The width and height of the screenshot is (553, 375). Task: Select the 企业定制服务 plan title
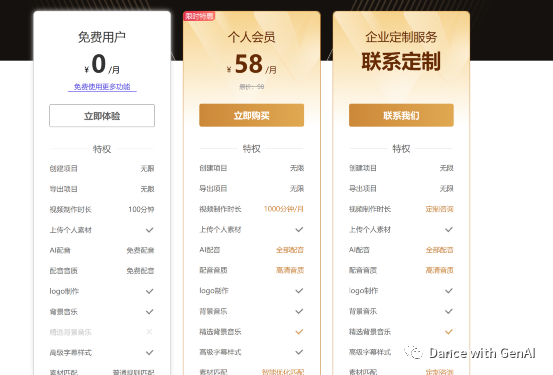(401, 37)
